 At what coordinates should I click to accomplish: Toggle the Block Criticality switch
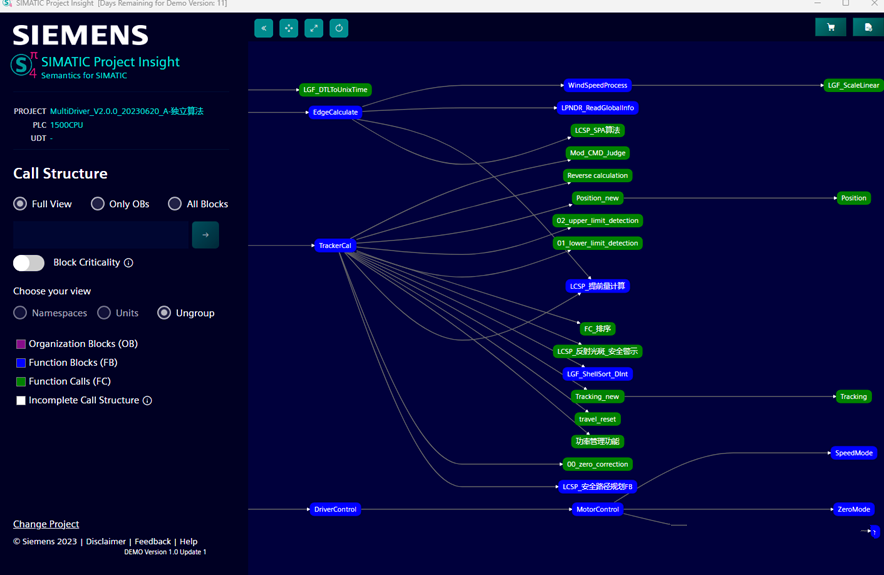coord(29,263)
